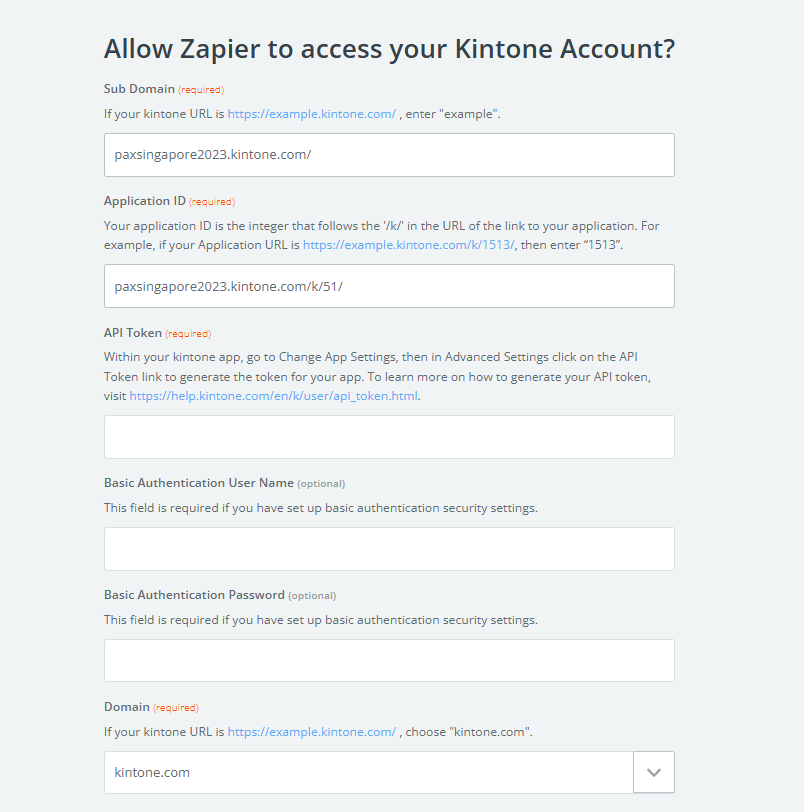Click the Basic Authentication Password label

pyautogui.click(x=194, y=594)
